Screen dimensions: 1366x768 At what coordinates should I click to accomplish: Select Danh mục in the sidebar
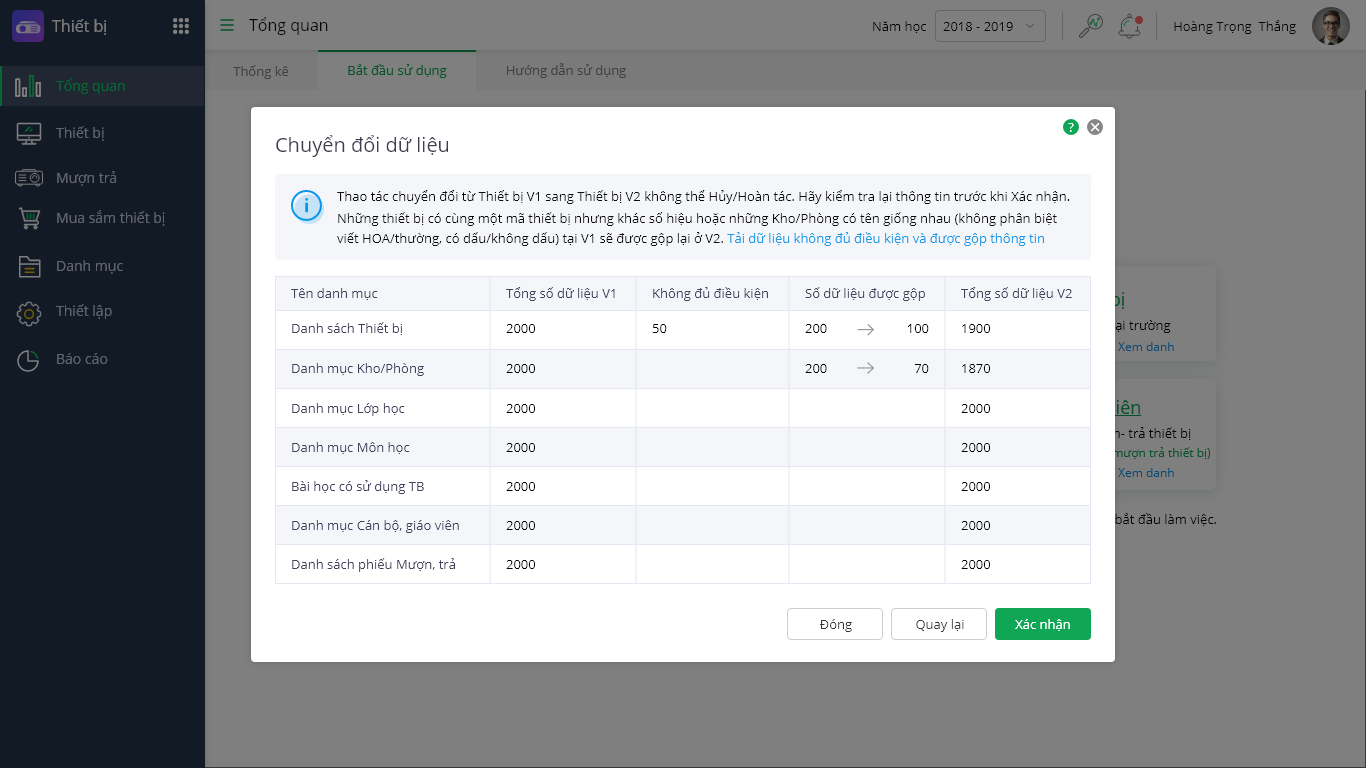coord(89,266)
